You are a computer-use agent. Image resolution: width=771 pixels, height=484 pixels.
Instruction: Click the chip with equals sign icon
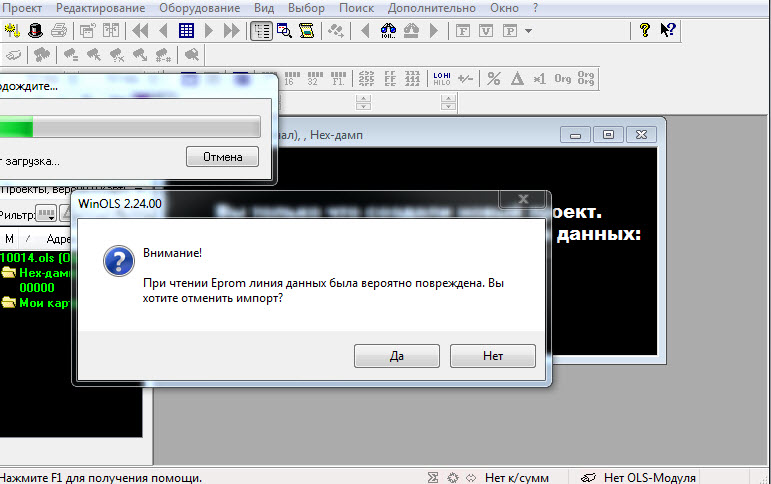coord(71,55)
